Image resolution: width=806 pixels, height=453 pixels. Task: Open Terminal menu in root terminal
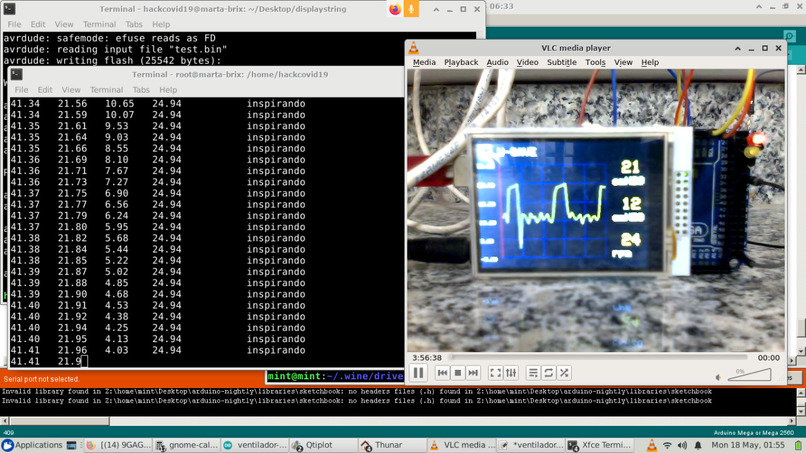click(106, 89)
